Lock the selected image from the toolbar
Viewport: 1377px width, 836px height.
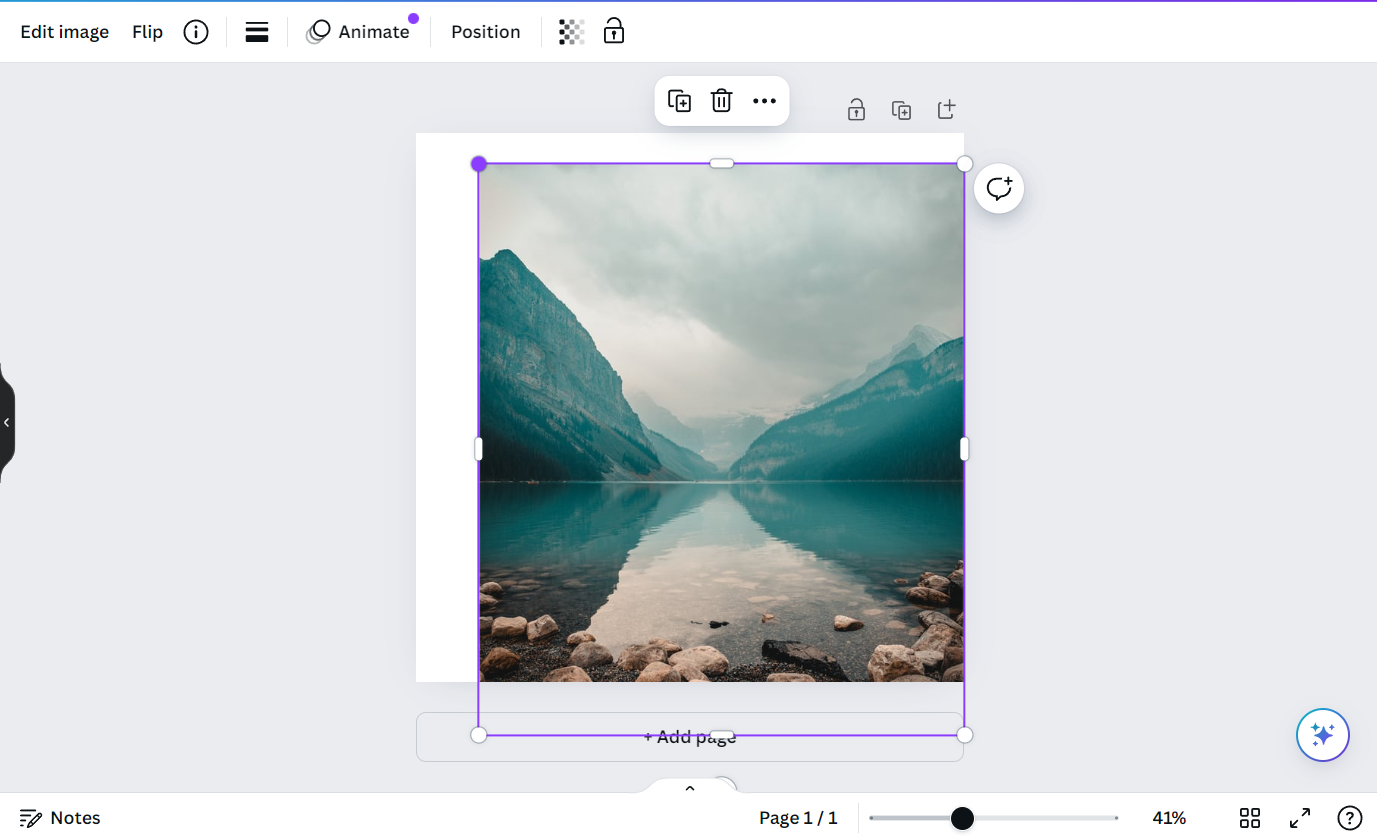point(614,31)
